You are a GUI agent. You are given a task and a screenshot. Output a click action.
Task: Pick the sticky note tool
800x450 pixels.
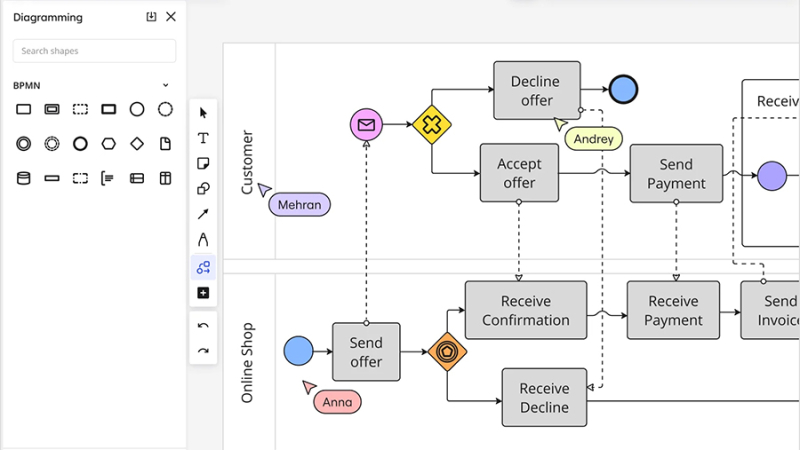click(203, 163)
